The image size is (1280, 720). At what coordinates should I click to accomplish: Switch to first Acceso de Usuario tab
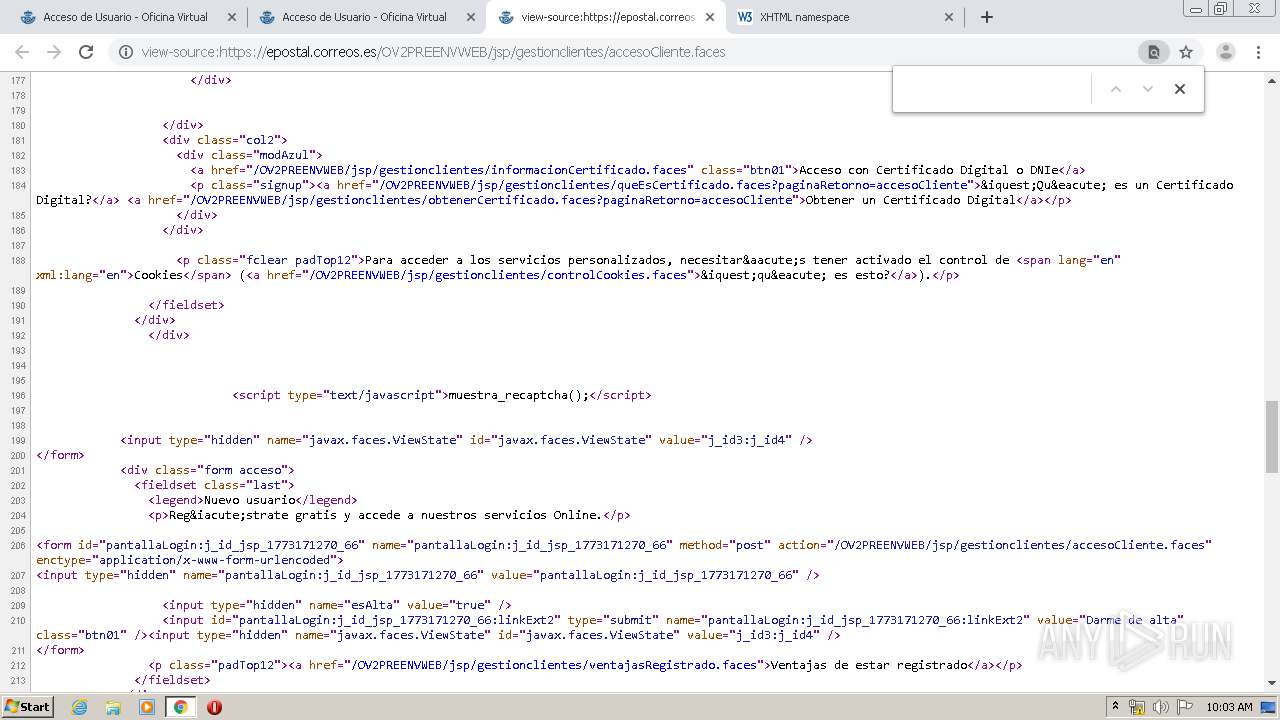pyautogui.click(x=126, y=17)
